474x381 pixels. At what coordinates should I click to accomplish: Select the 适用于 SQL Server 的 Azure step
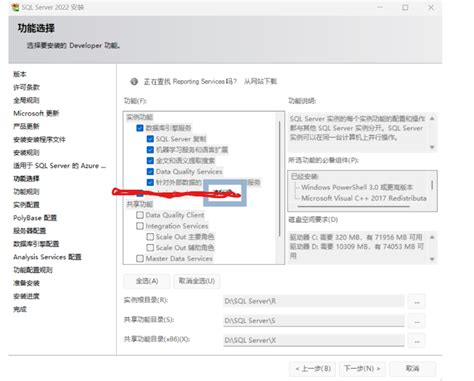[x=60, y=166]
